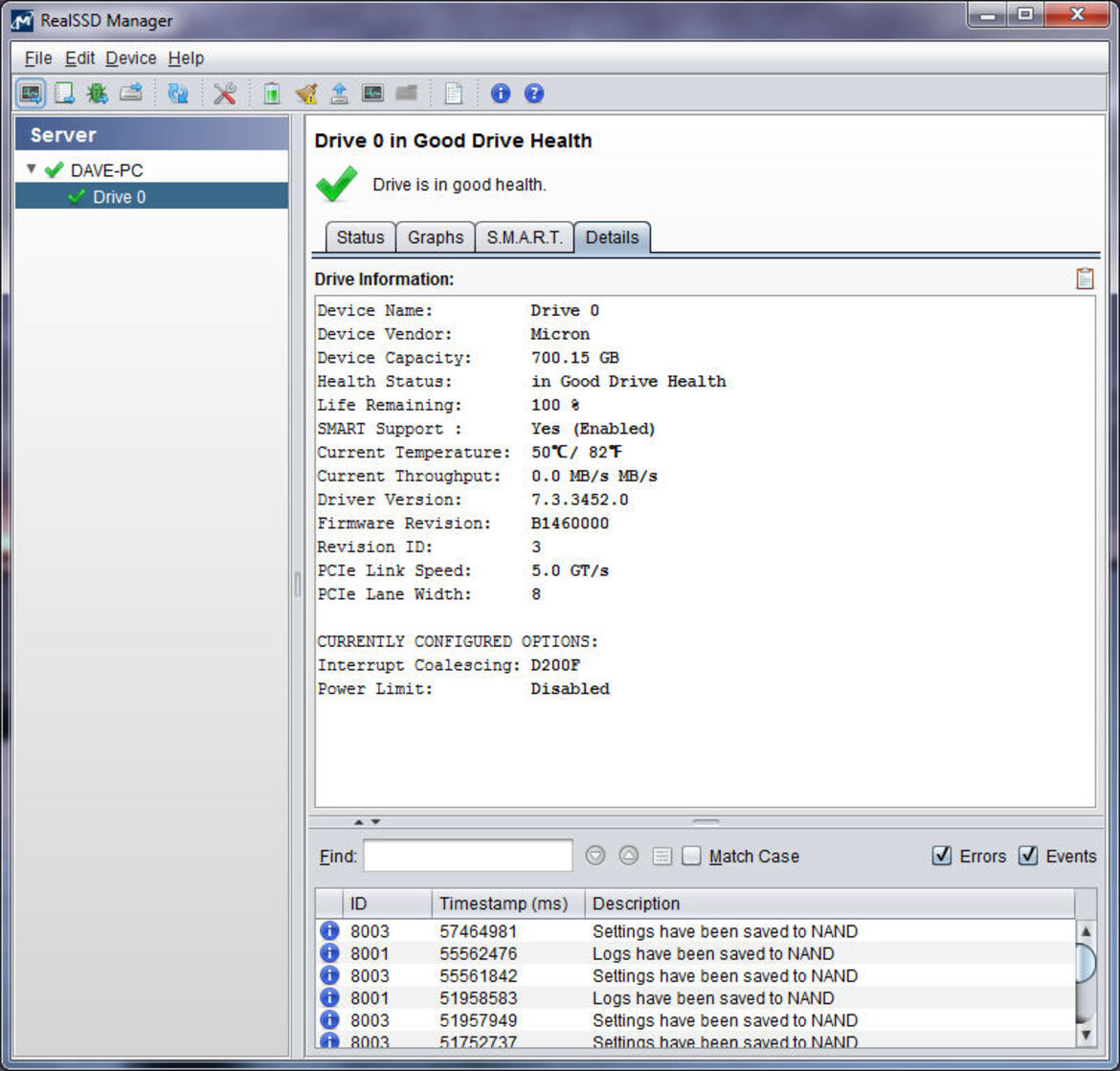Open the File menu

[38, 57]
